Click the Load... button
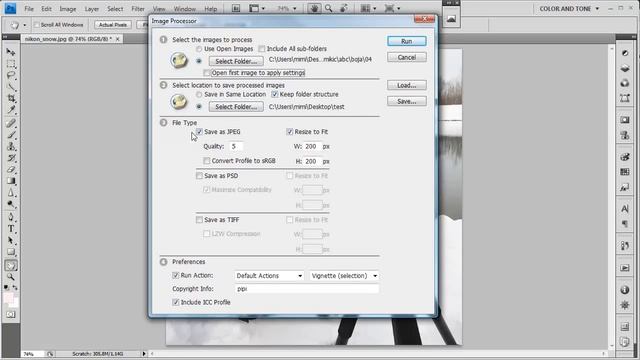This screenshot has height=360, width=640. tap(407, 85)
